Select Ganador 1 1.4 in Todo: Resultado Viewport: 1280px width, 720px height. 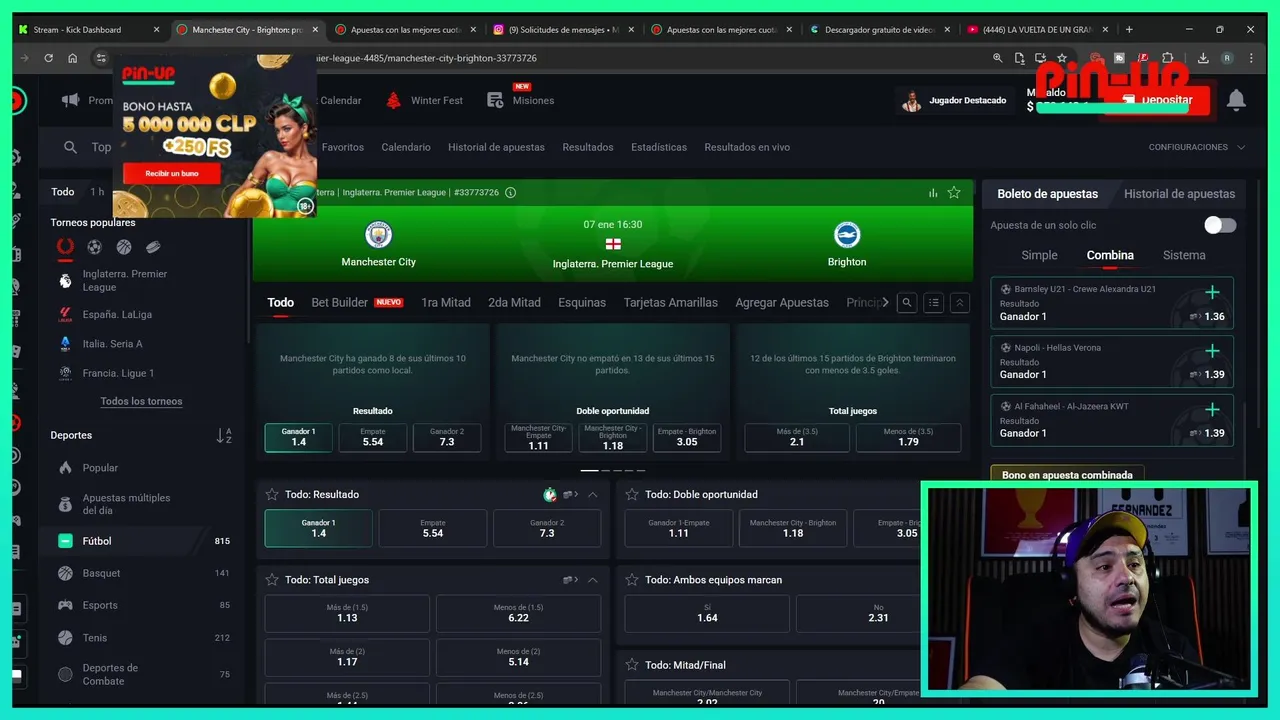point(318,528)
